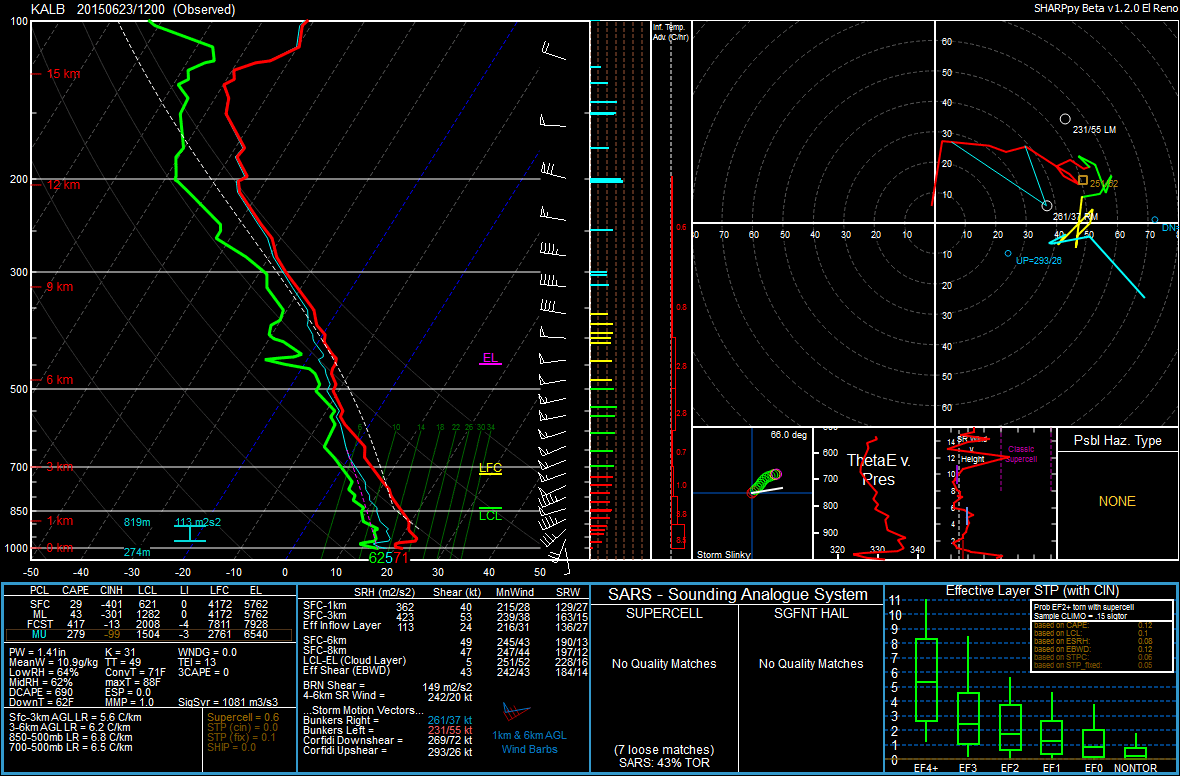
Task: Click the SUPERCELL column header in SARS
Action: [x=663, y=613]
